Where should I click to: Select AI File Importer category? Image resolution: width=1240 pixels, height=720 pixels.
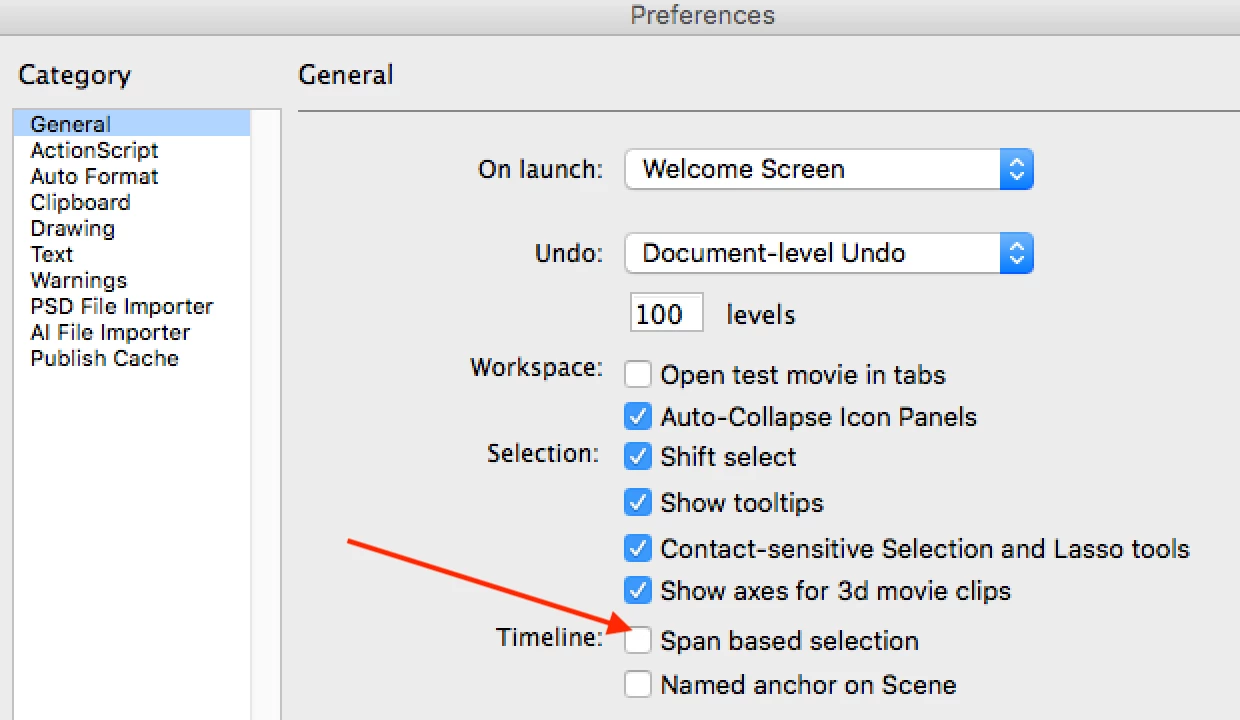pyautogui.click(x=110, y=332)
